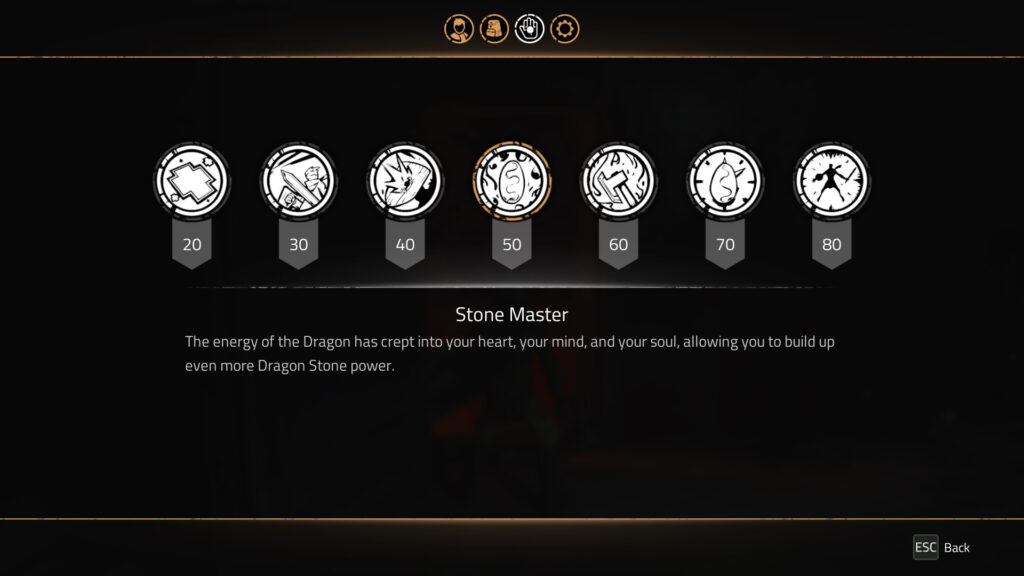Click the level 40 banner
This screenshot has height=576, width=1024.
click(x=405, y=244)
